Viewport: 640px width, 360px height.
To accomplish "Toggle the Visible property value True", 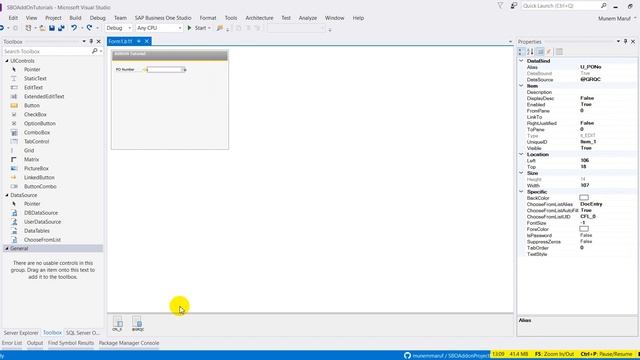I will (x=586, y=148).
